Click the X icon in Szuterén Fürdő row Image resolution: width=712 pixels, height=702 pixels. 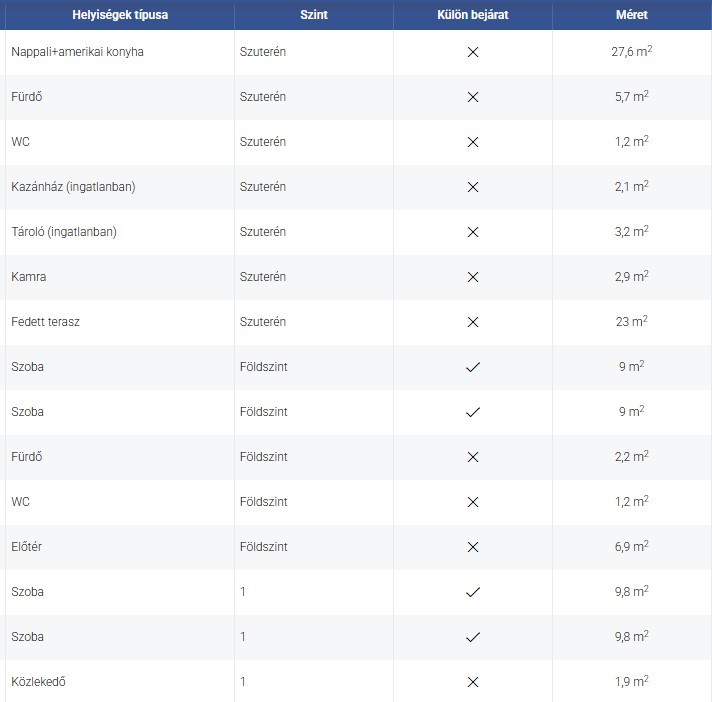click(x=473, y=97)
